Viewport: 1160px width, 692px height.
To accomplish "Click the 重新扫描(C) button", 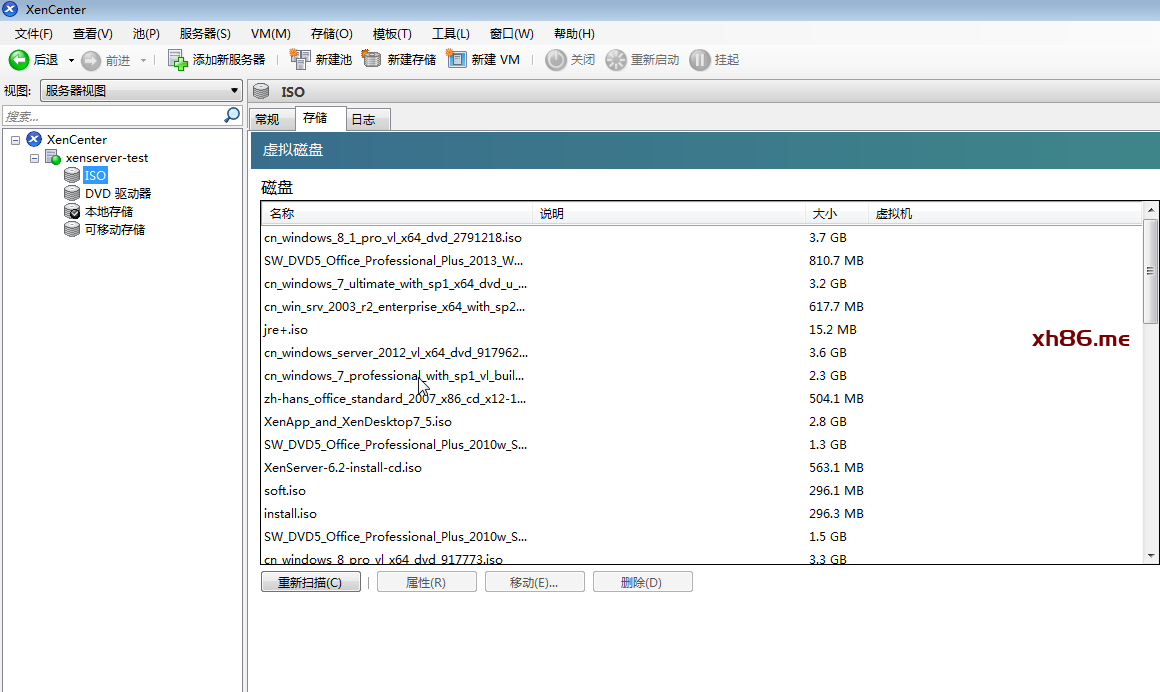I will 310,582.
